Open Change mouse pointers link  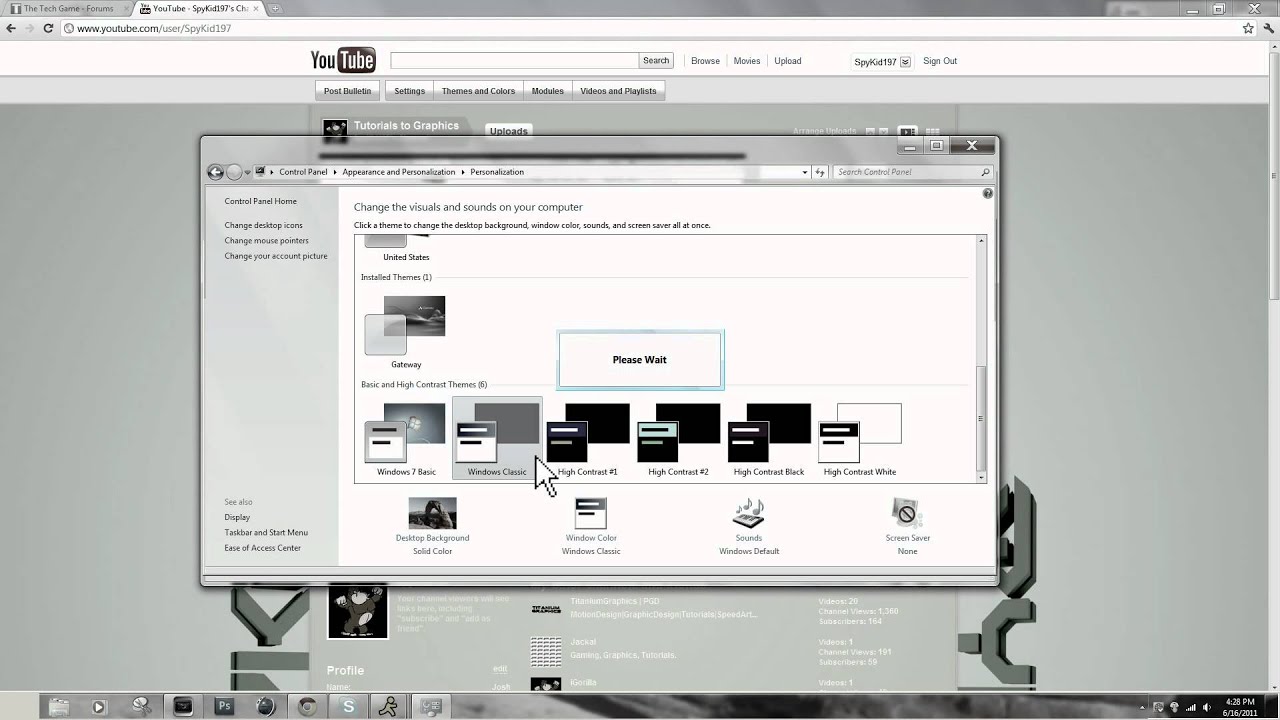click(x=266, y=240)
